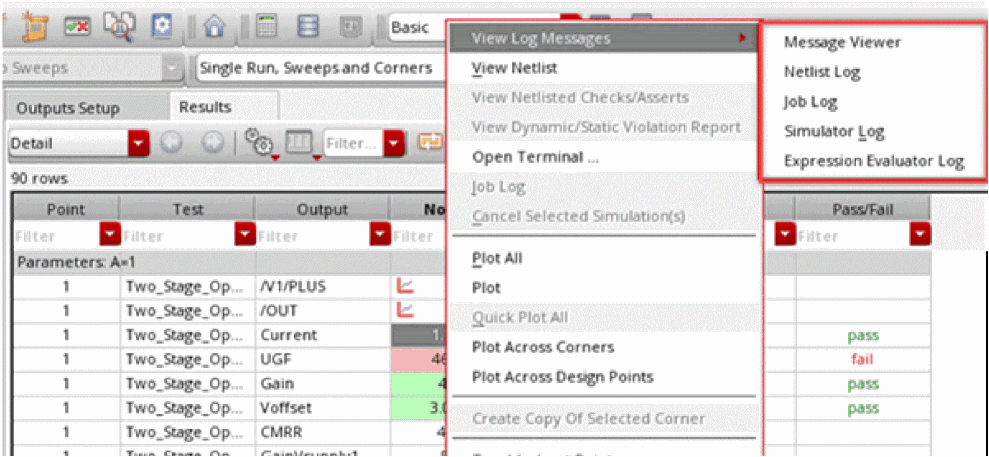Open Expression Evaluator Log from the submenu
This screenshot has height=457, width=989.
(873, 161)
